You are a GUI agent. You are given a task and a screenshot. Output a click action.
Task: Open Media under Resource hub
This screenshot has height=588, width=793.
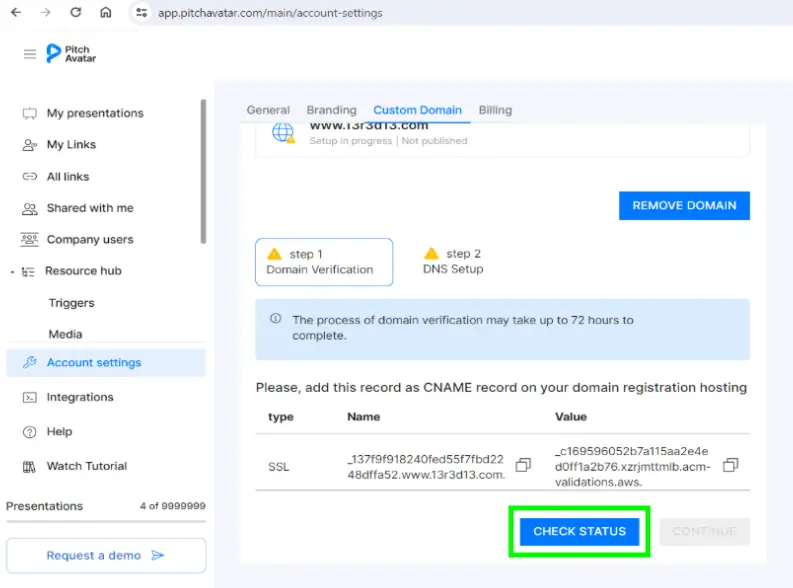click(x=65, y=334)
